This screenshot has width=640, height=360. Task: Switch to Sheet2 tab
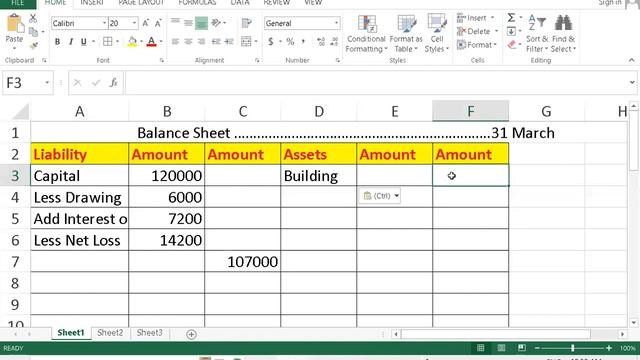tap(110, 333)
